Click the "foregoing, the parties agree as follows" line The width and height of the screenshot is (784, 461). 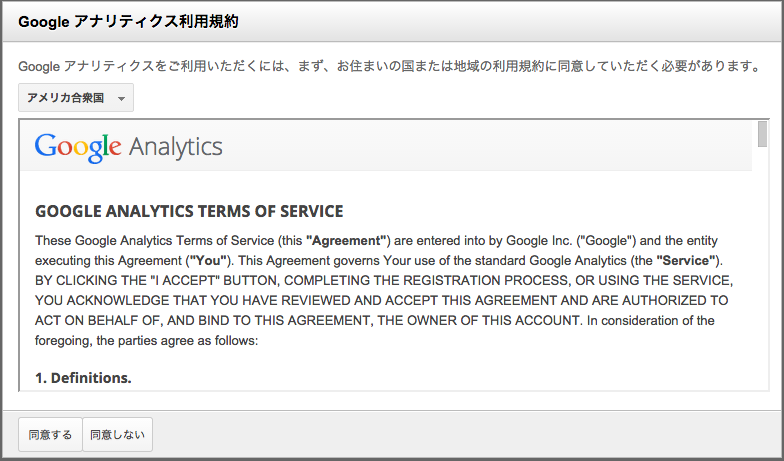(x=146, y=341)
